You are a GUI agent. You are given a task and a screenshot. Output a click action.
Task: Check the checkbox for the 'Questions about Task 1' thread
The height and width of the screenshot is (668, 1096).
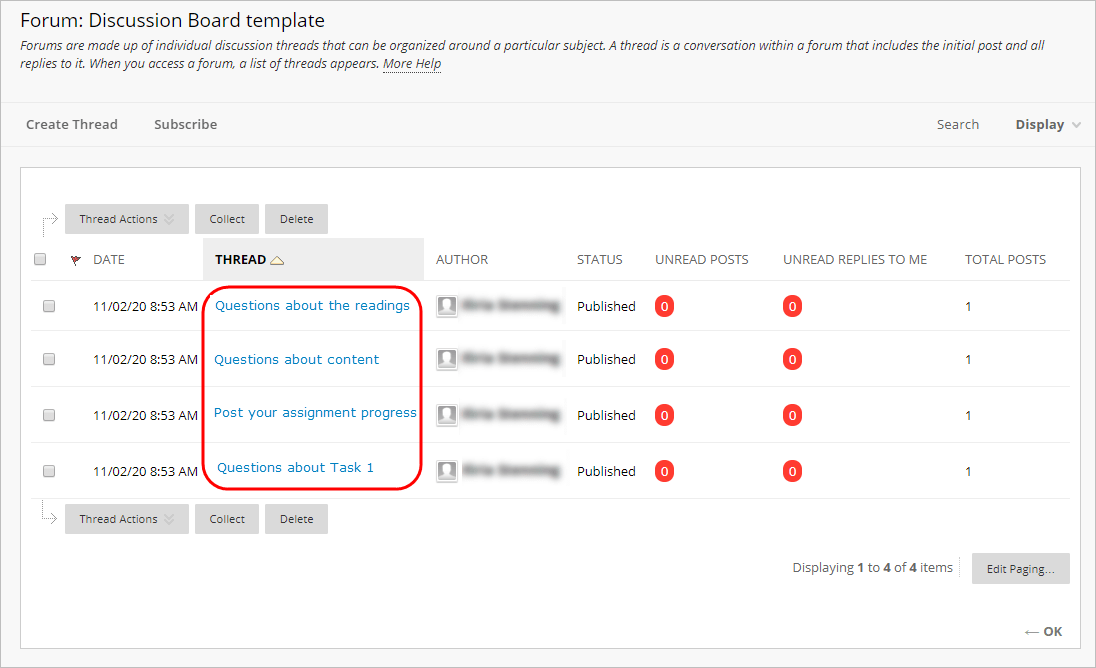49,470
